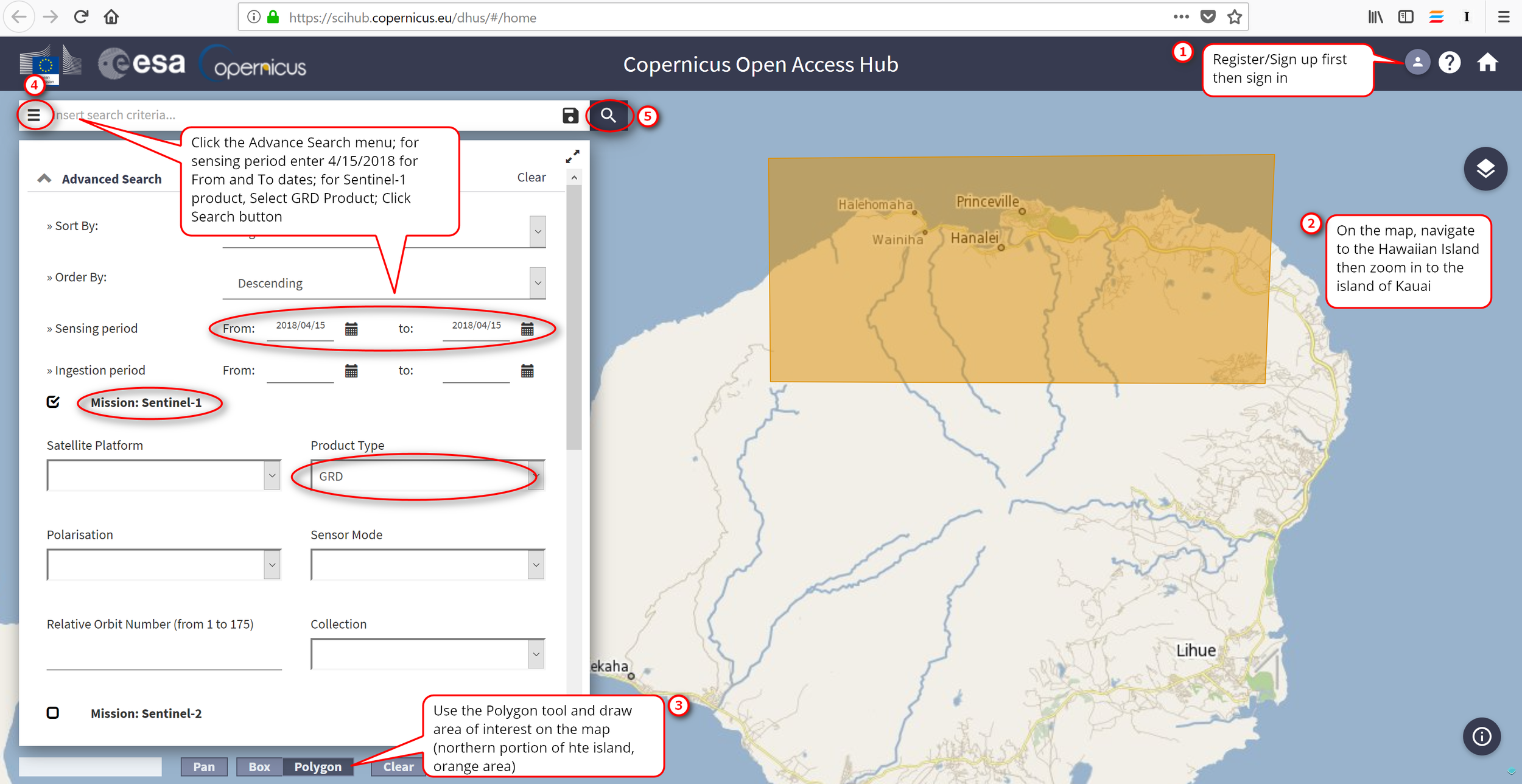Viewport: 1522px width, 784px height.
Task: Save page to Pocket icon
Action: (x=1208, y=17)
